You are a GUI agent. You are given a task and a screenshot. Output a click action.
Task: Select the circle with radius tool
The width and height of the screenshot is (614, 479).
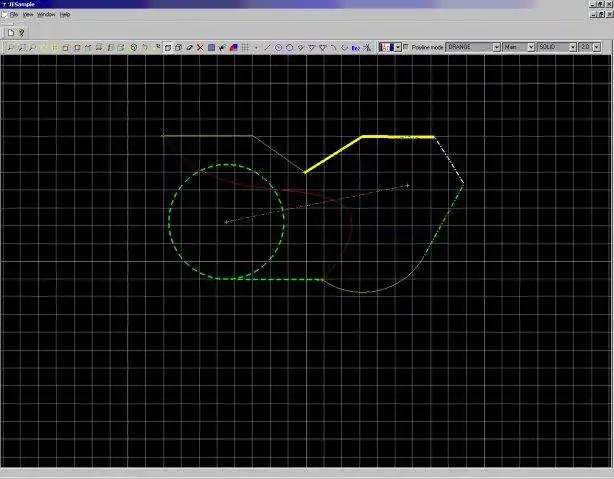(278, 48)
